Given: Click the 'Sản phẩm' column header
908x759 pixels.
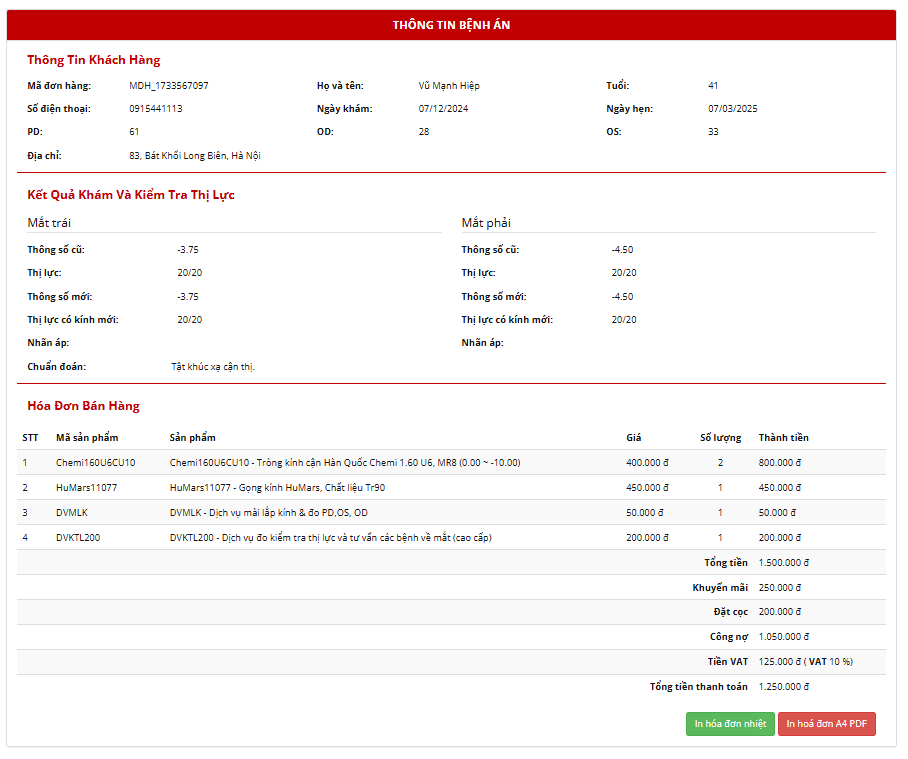Looking at the screenshot, I should click(192, 438).
